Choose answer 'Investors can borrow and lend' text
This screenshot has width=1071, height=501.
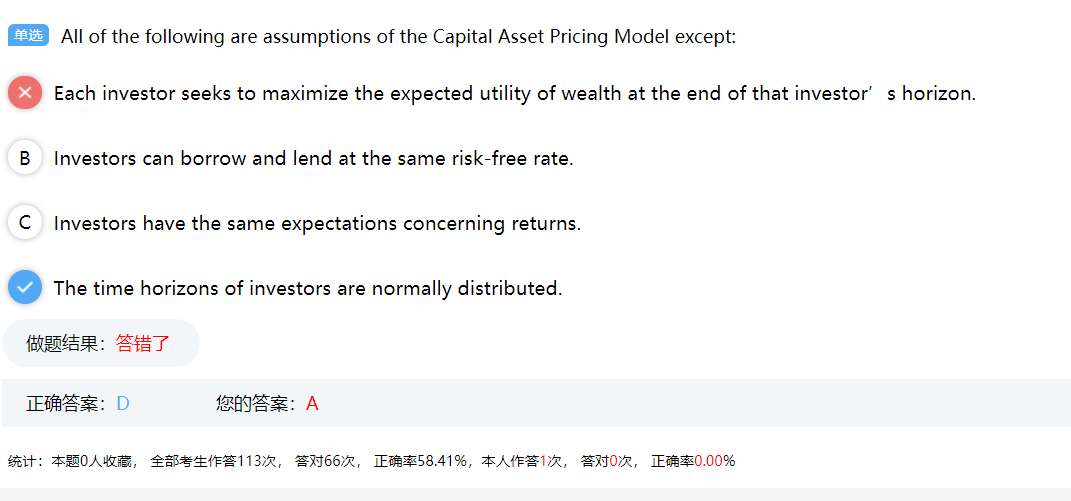pyautogui.click(x=313, y=158)
